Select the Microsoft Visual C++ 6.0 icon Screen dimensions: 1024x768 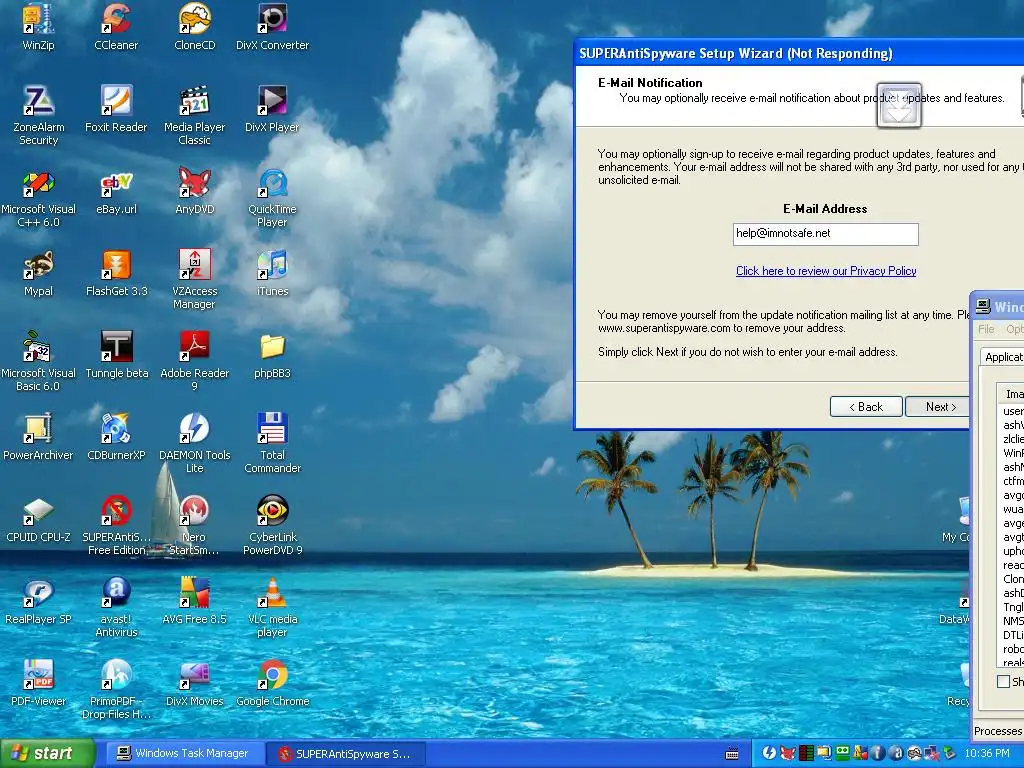(x=38, y=198)
